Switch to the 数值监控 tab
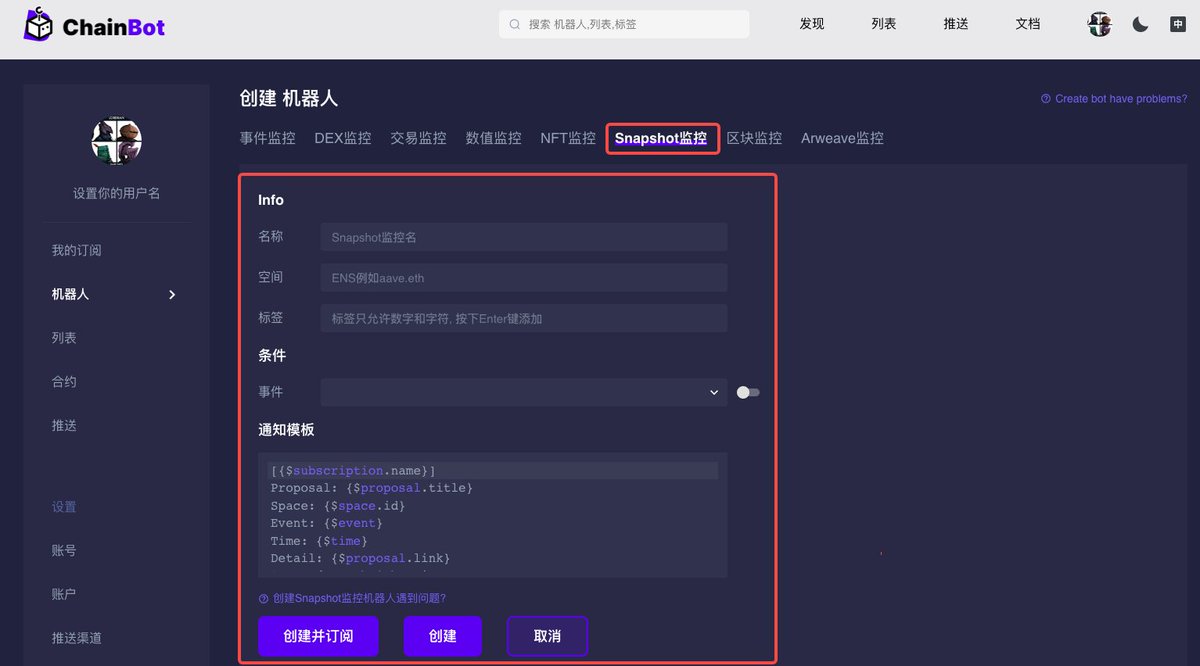 (x=494, y=138)
